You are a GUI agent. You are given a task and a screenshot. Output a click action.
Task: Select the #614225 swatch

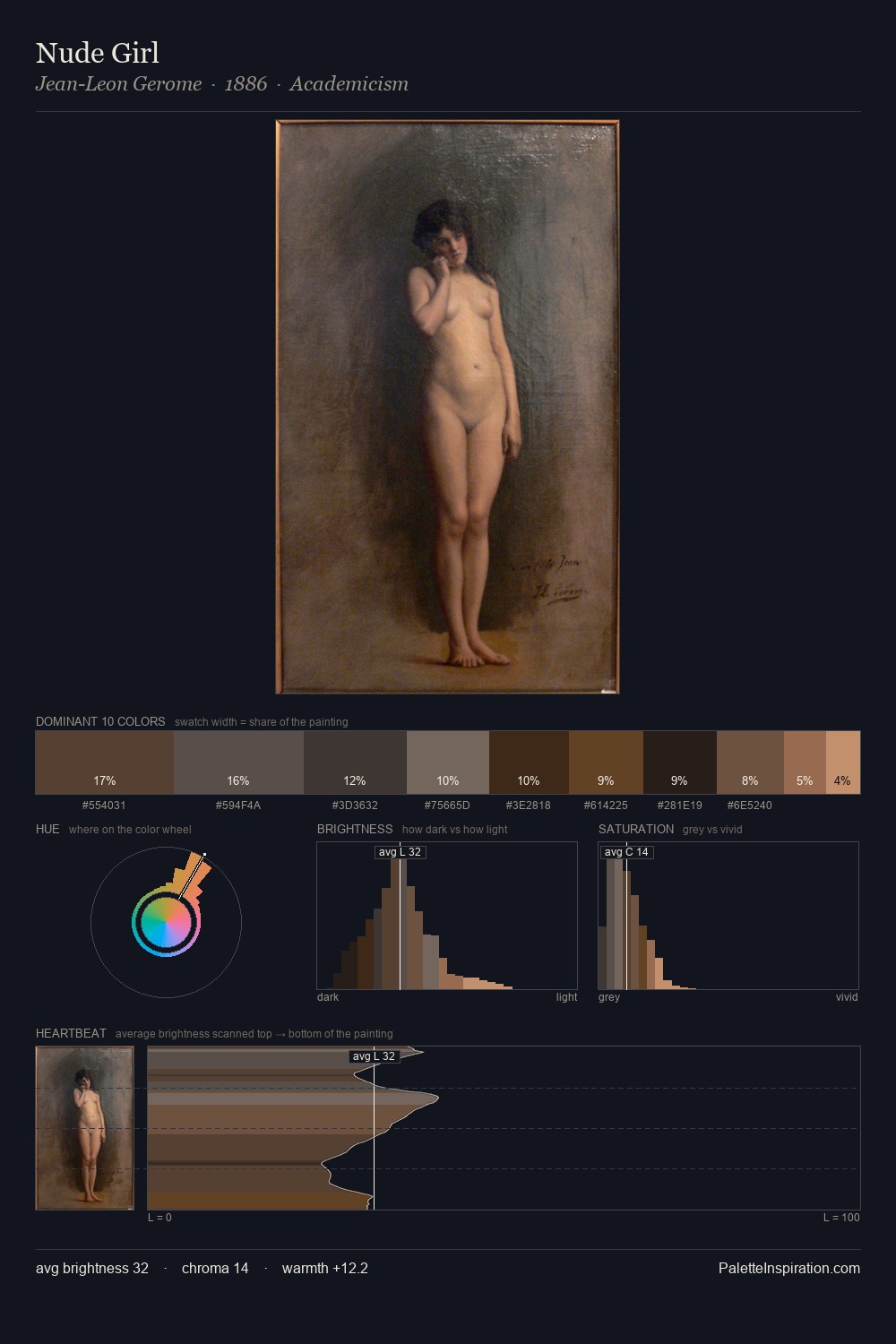606,762
